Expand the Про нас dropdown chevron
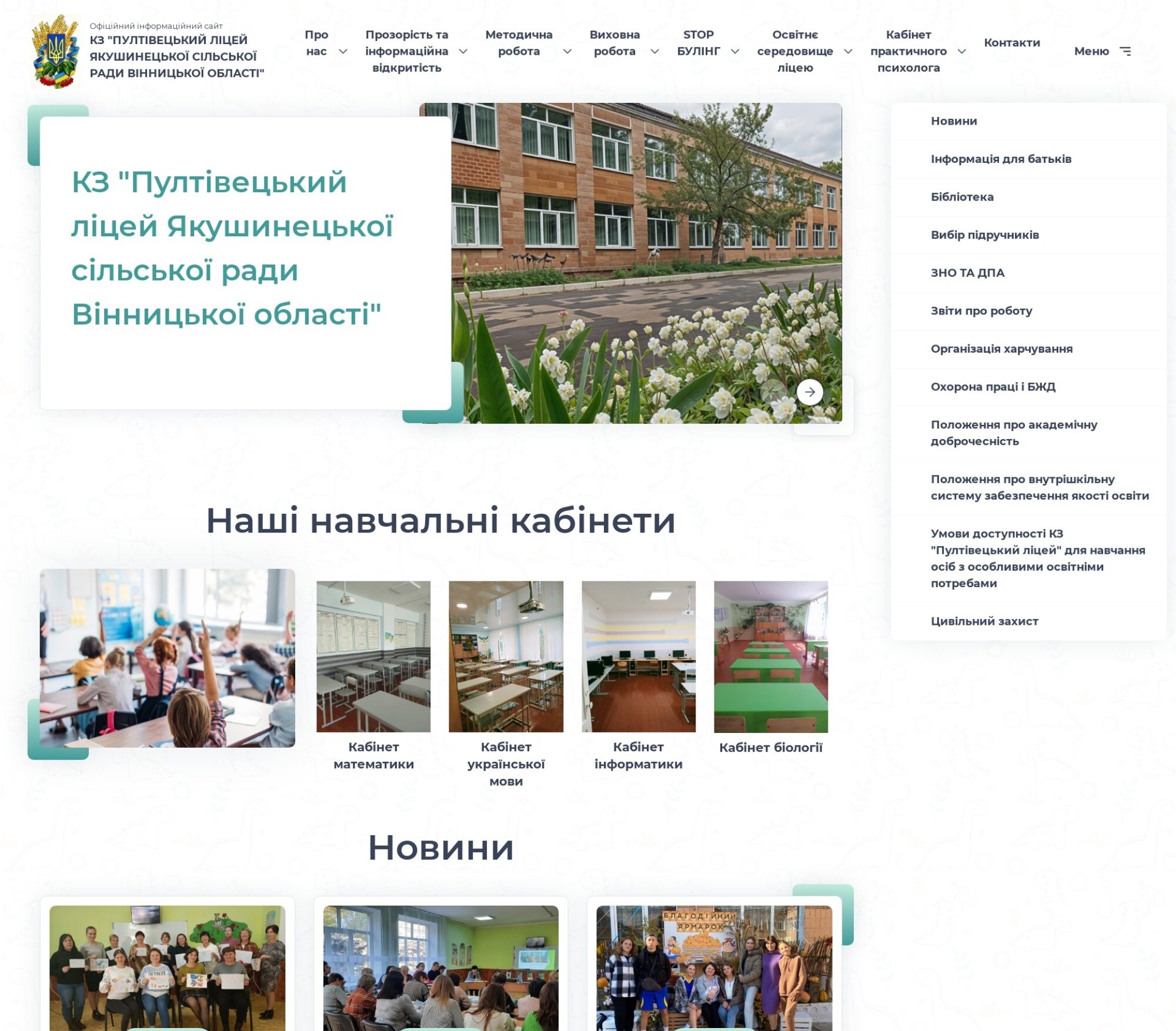 point(343,52)
